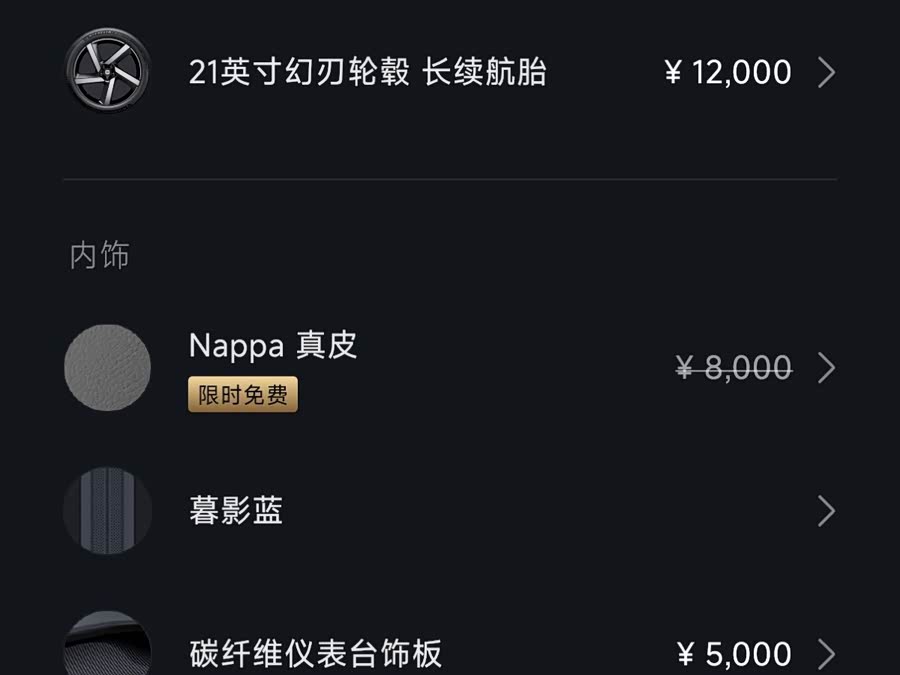
Task: Tap the Nappa leather grey texture swatch
Action: point(107,367)
